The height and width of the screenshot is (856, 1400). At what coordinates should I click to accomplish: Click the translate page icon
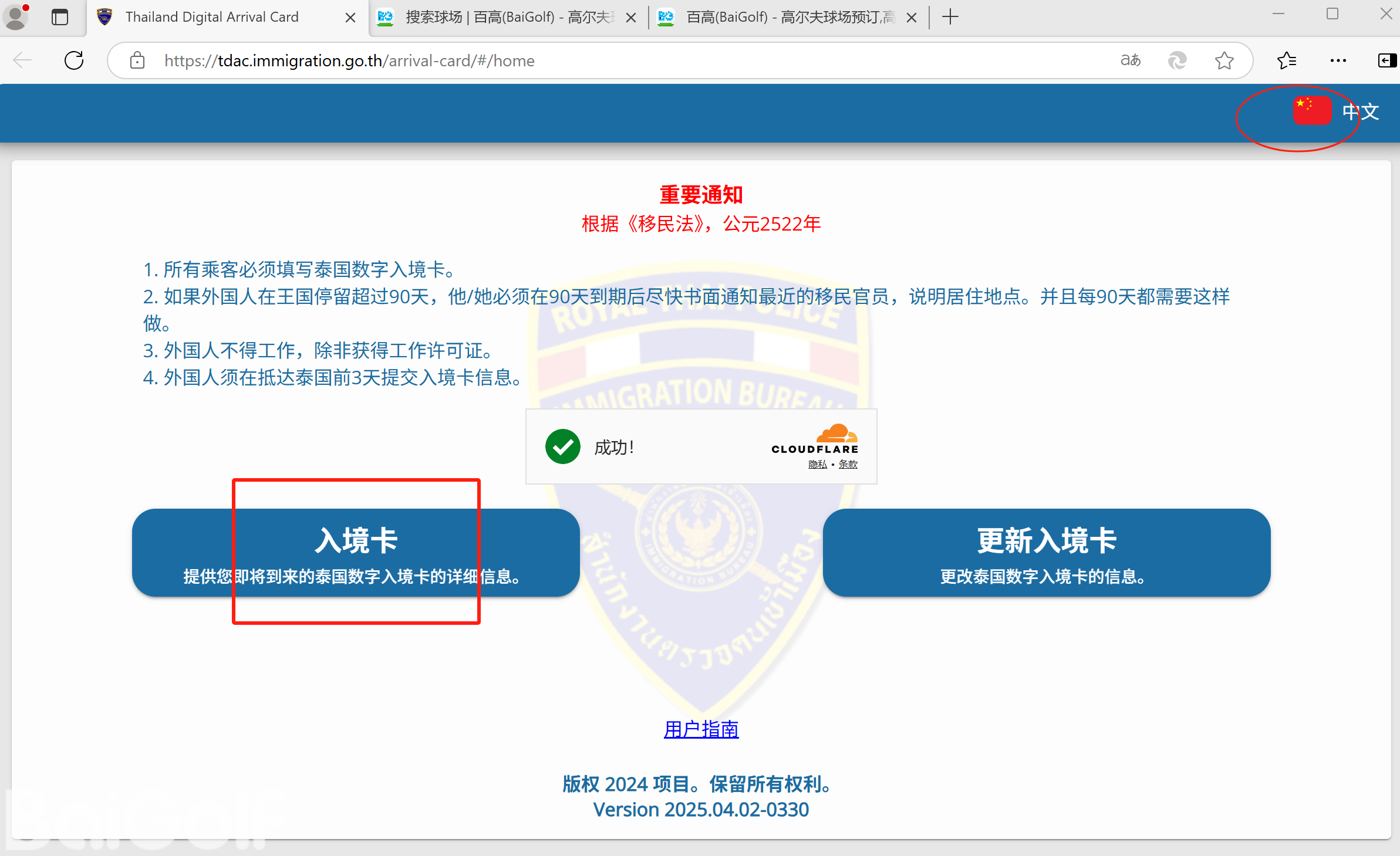[1130, 60]
